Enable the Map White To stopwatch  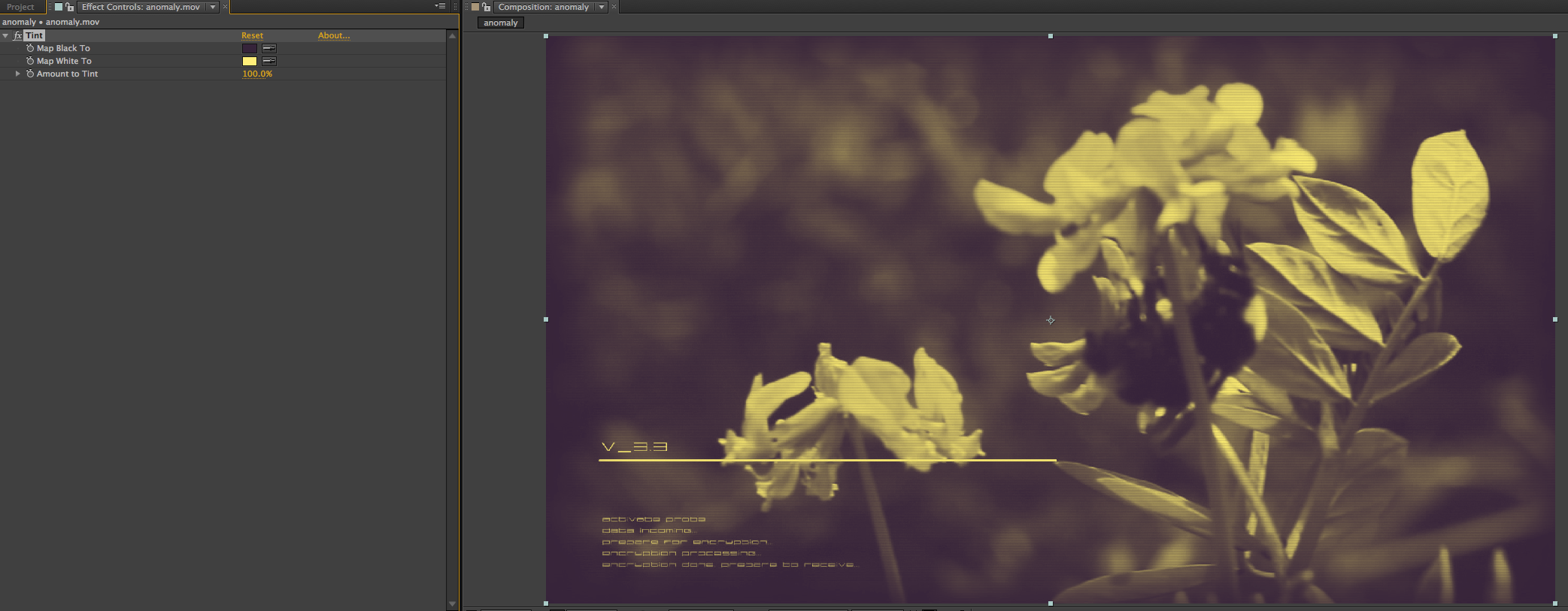pos(30,61)
